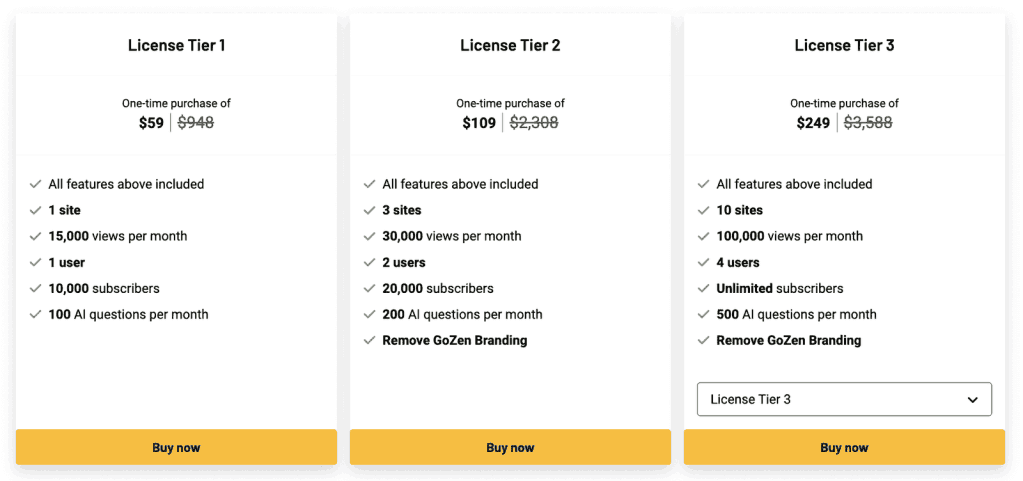This screenshot has width=1023, height=481.
Task: Click checkmark next to "15,000 views per month"
Action: (35, 237)
